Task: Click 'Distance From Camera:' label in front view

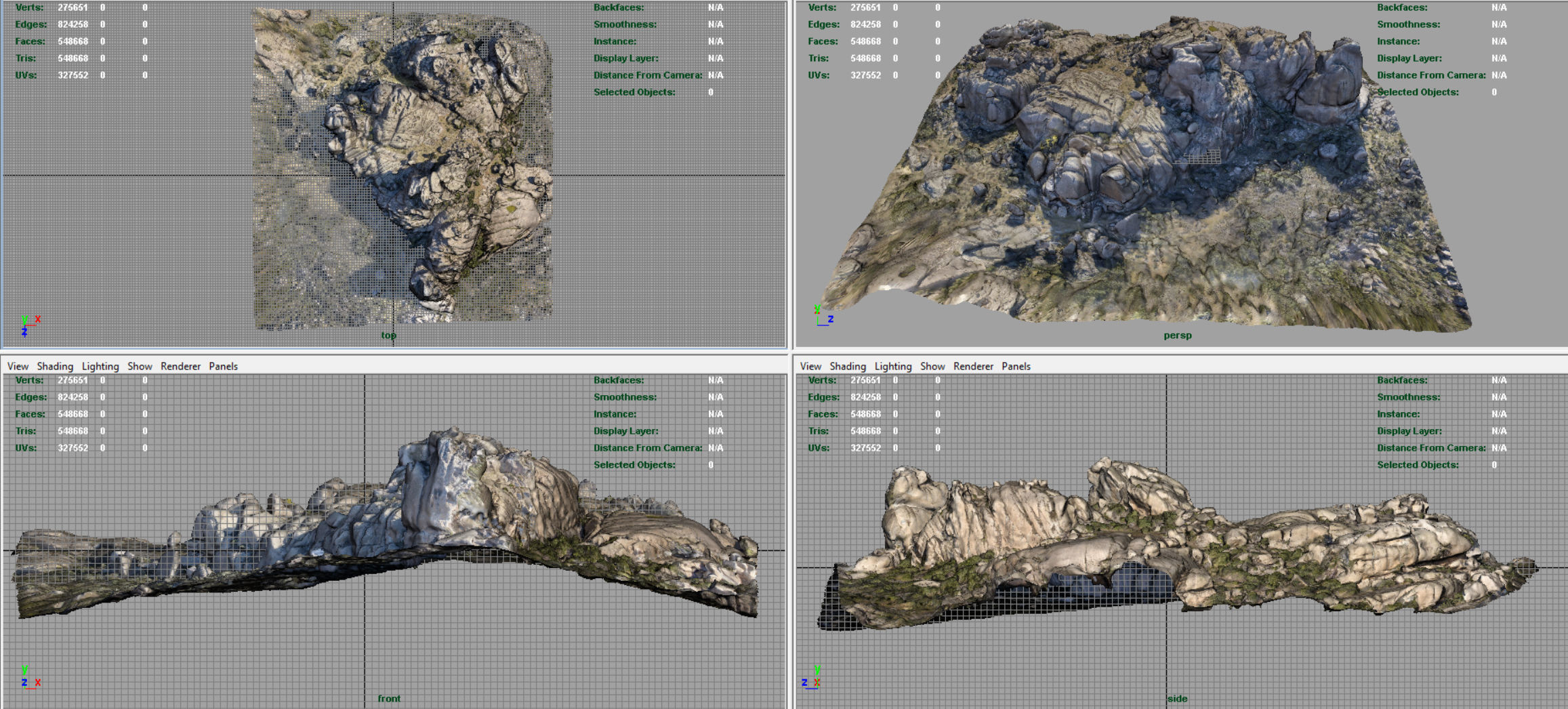Action: [x=648, y=448]
